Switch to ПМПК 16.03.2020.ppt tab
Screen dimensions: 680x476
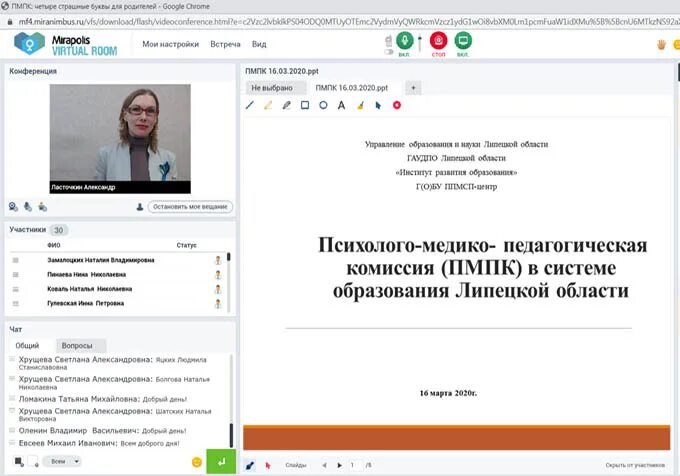[x=352, y=88]
